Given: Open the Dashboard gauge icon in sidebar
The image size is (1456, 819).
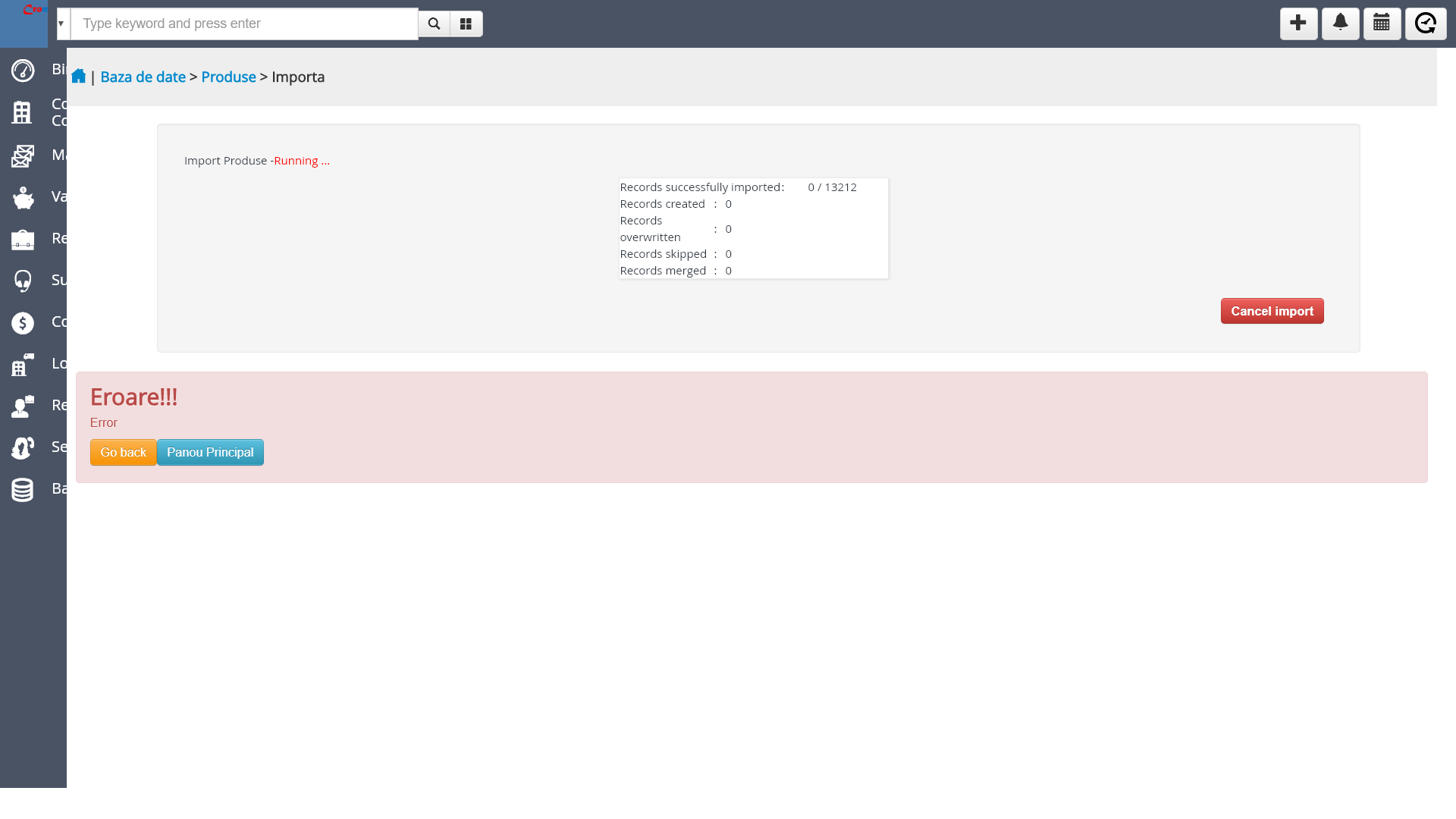Looking at the screenshot, I should point(23,71).
